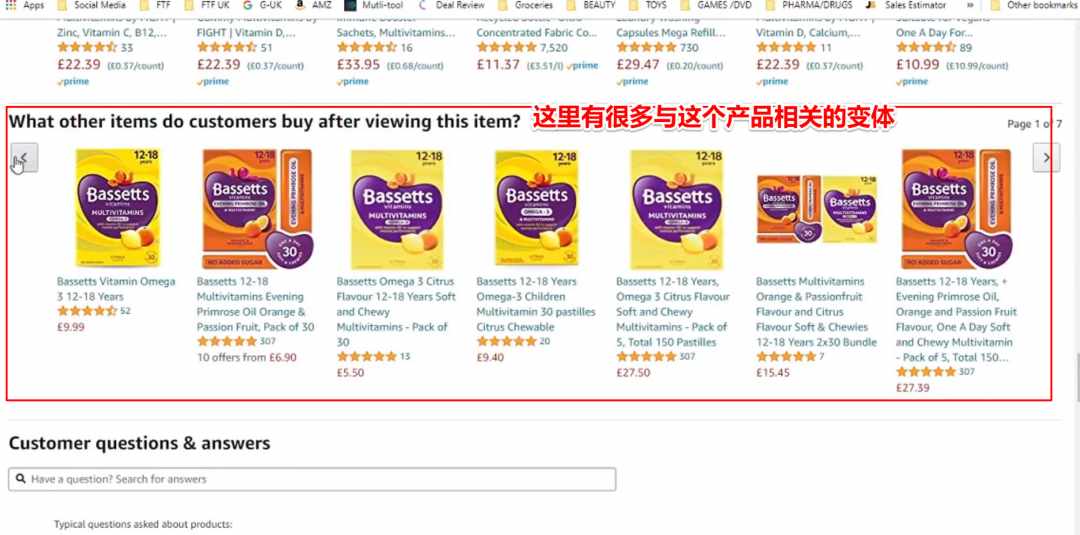Click the 2x30 Bundle product image

point(817,209)
